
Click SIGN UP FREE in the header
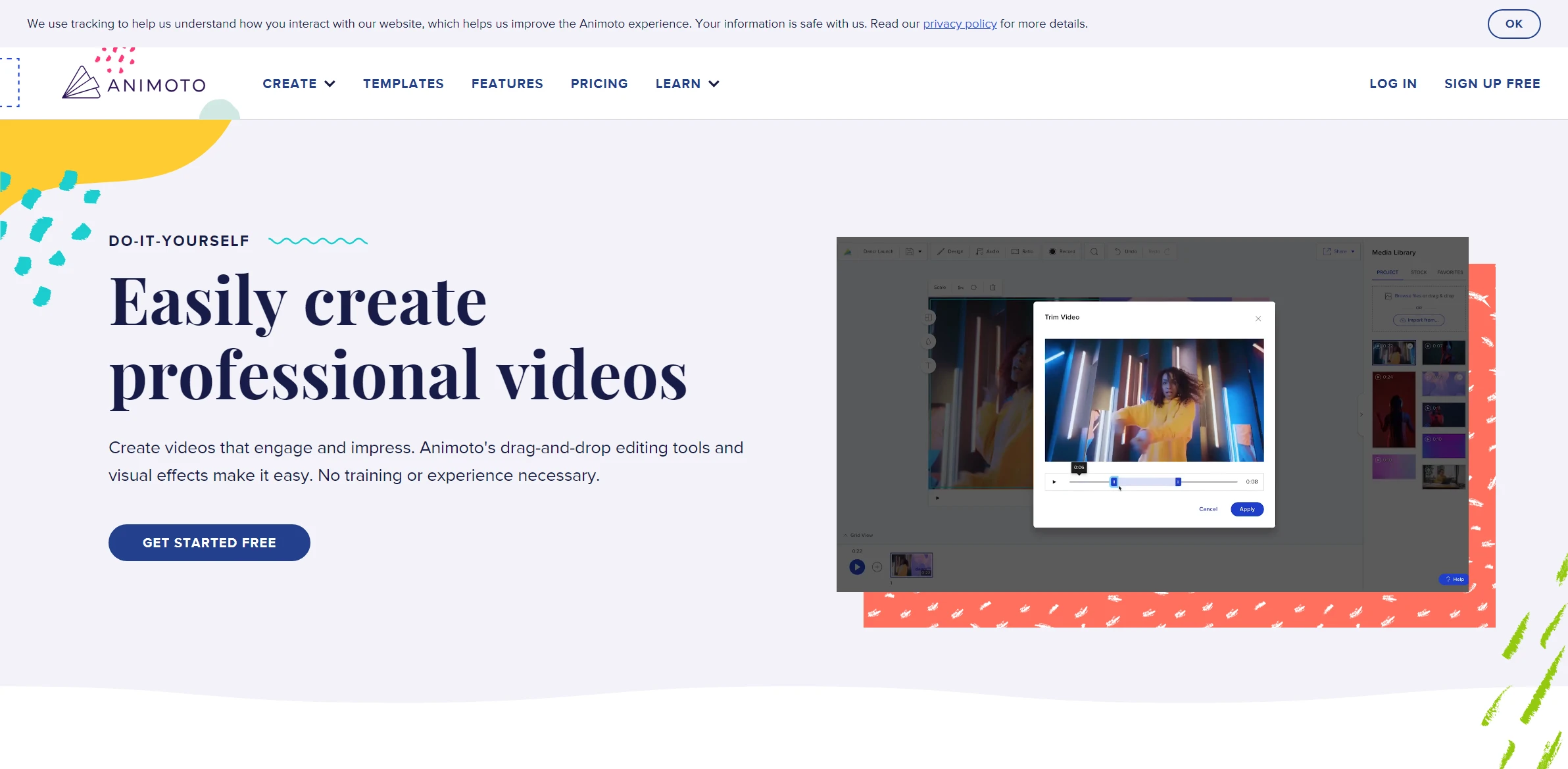[x=1492, y=84]
